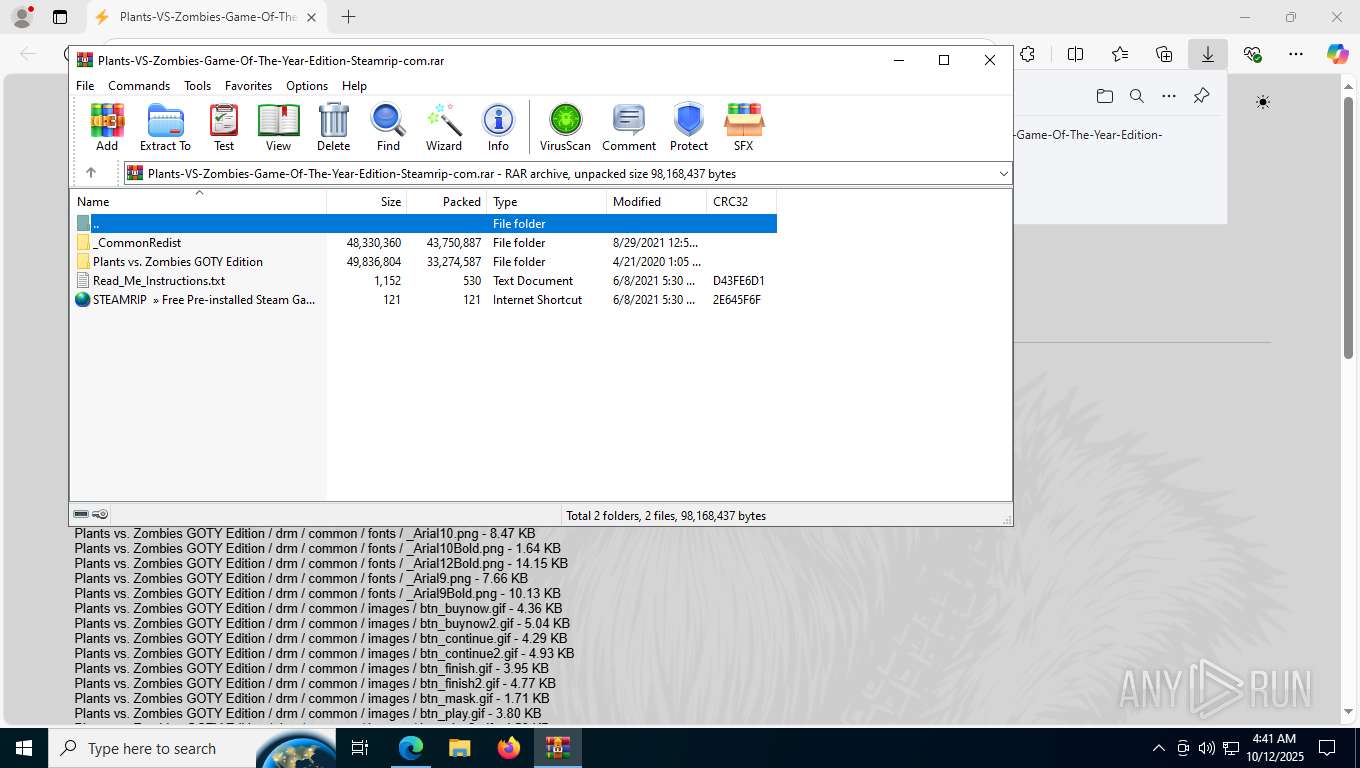Screen dimensions: 1360x768
Task: Go up one level with the arrow
Action: tap(91, 173)
